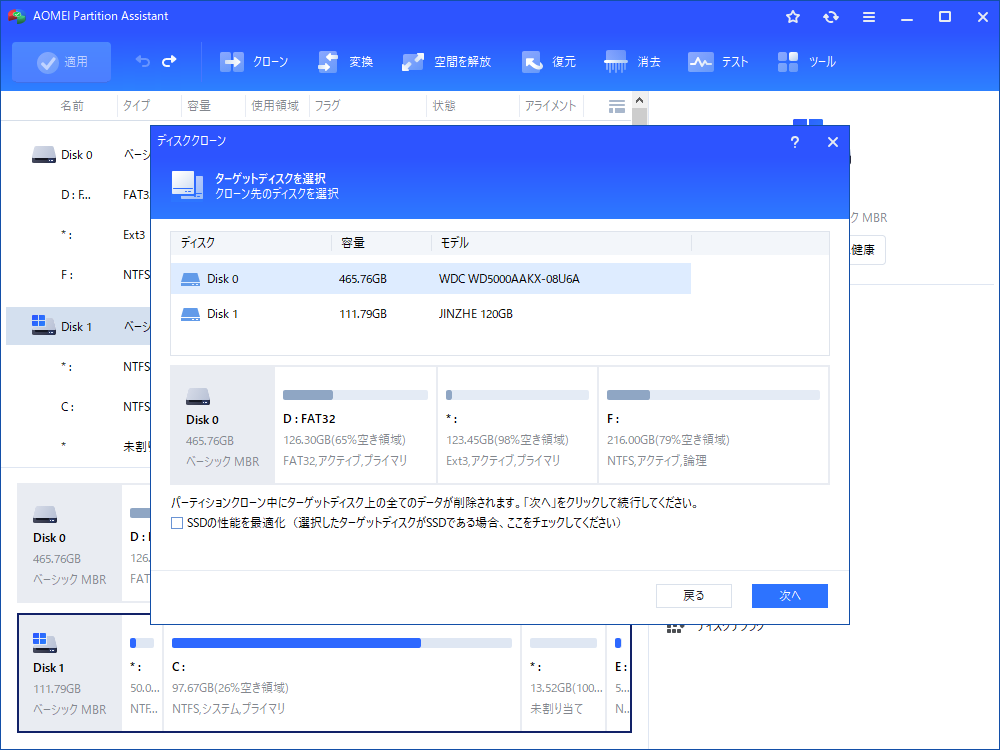Screen dimensions: 1000x750
Task: Click the Disk 0 icon in dialog list
Action: (190, 279)
